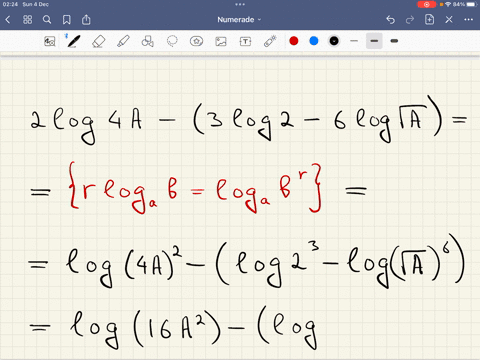480x360 pixels.
Task: Open the more options ellipsis menu
Action: pyautogui.click(x=468, y=20)
